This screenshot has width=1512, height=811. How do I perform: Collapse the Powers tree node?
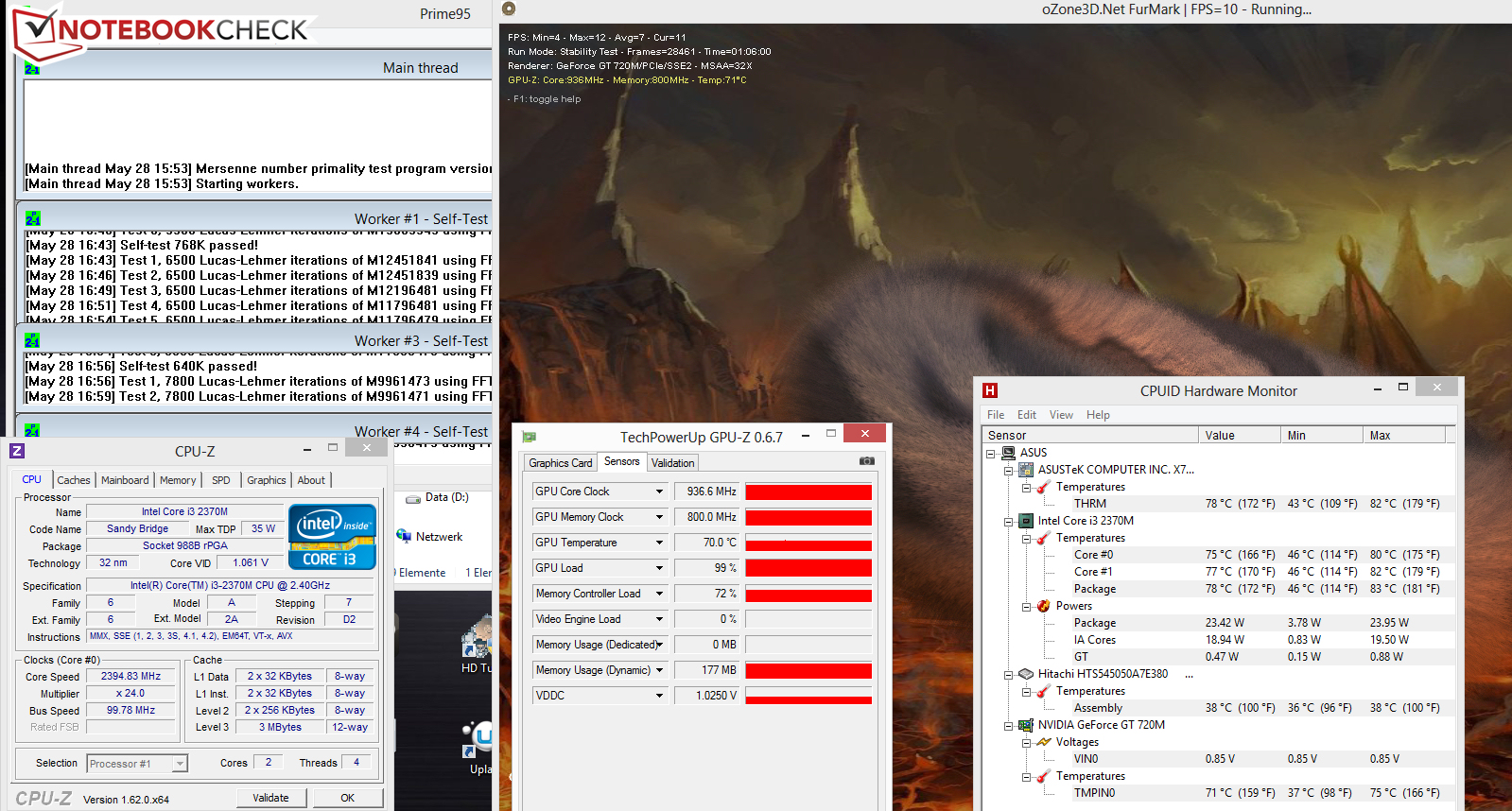point(1026,606)
